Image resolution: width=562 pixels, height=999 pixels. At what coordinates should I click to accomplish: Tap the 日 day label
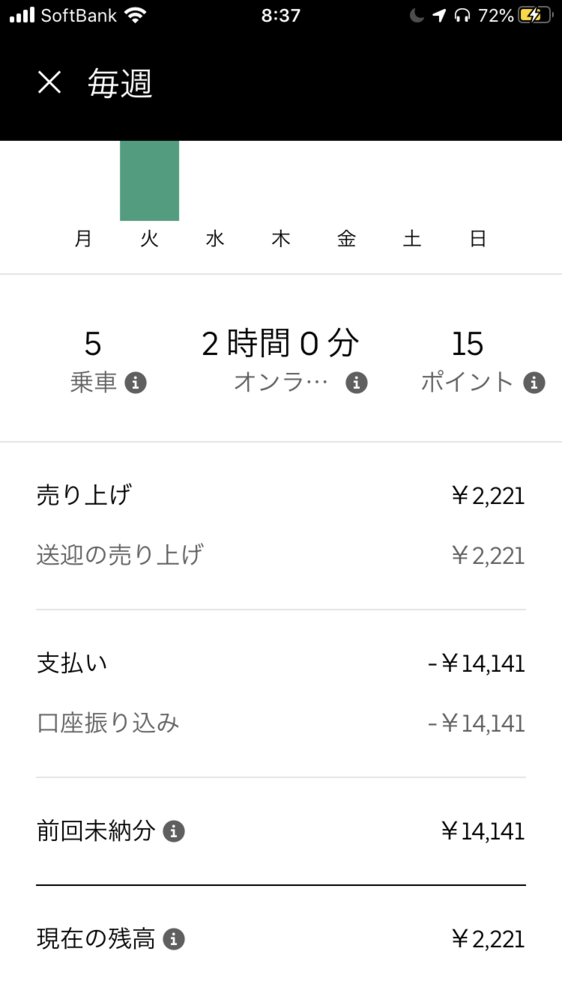(x=478, y=239)
